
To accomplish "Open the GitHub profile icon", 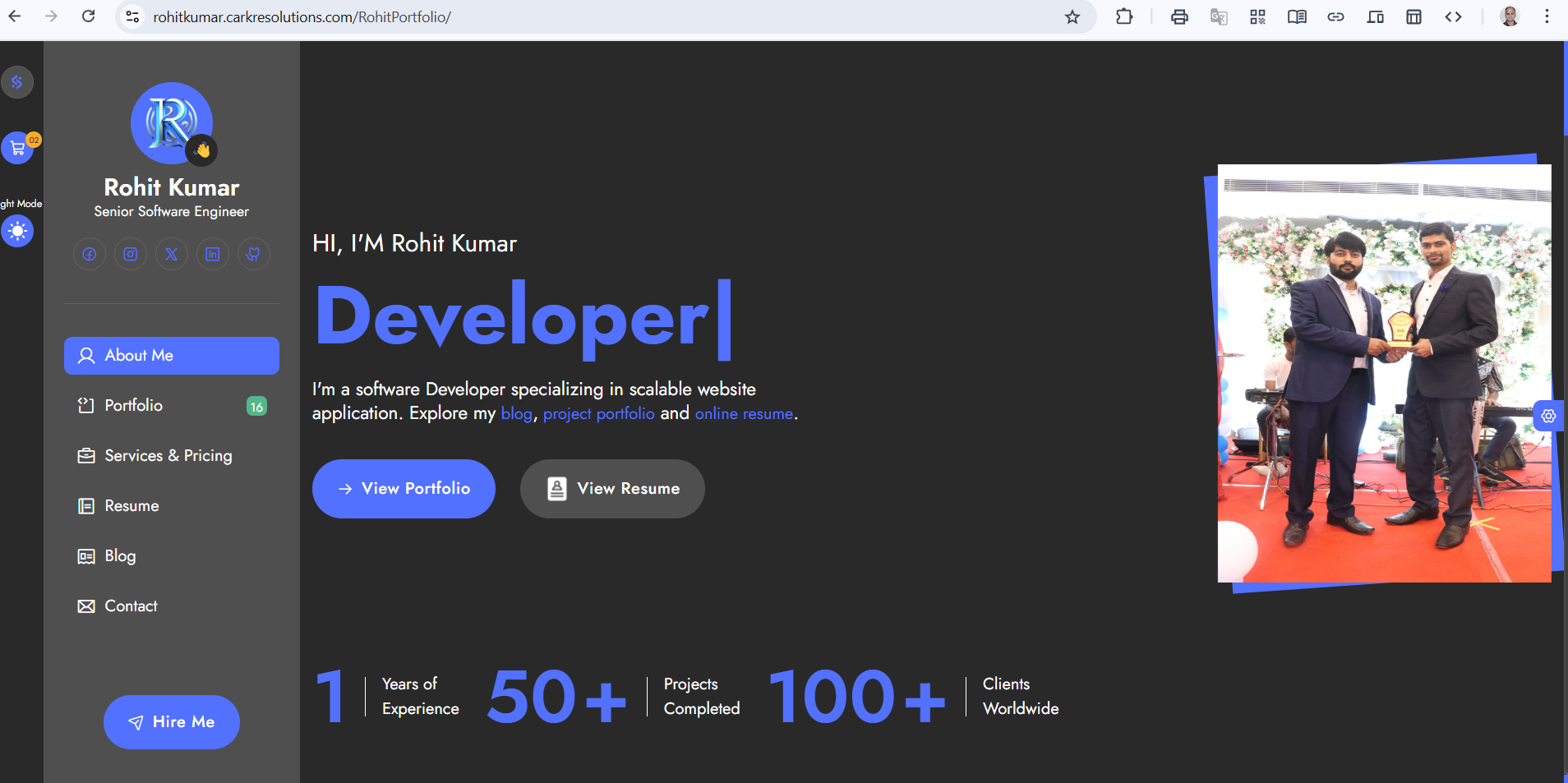I will [253, 254].
